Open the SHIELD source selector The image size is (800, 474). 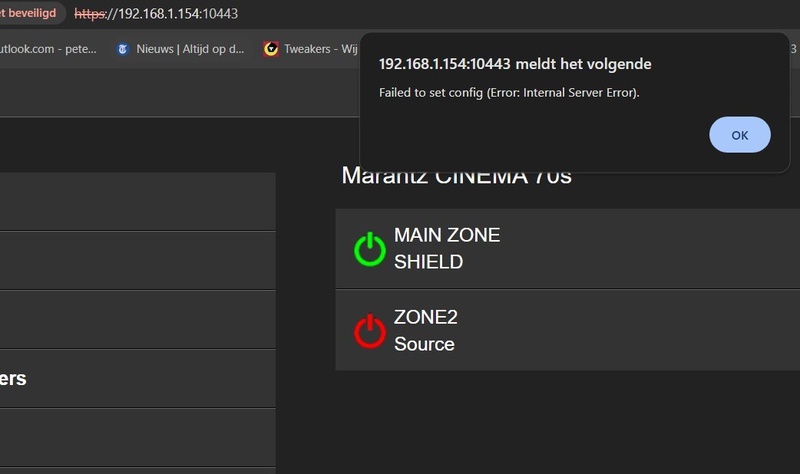428,262
